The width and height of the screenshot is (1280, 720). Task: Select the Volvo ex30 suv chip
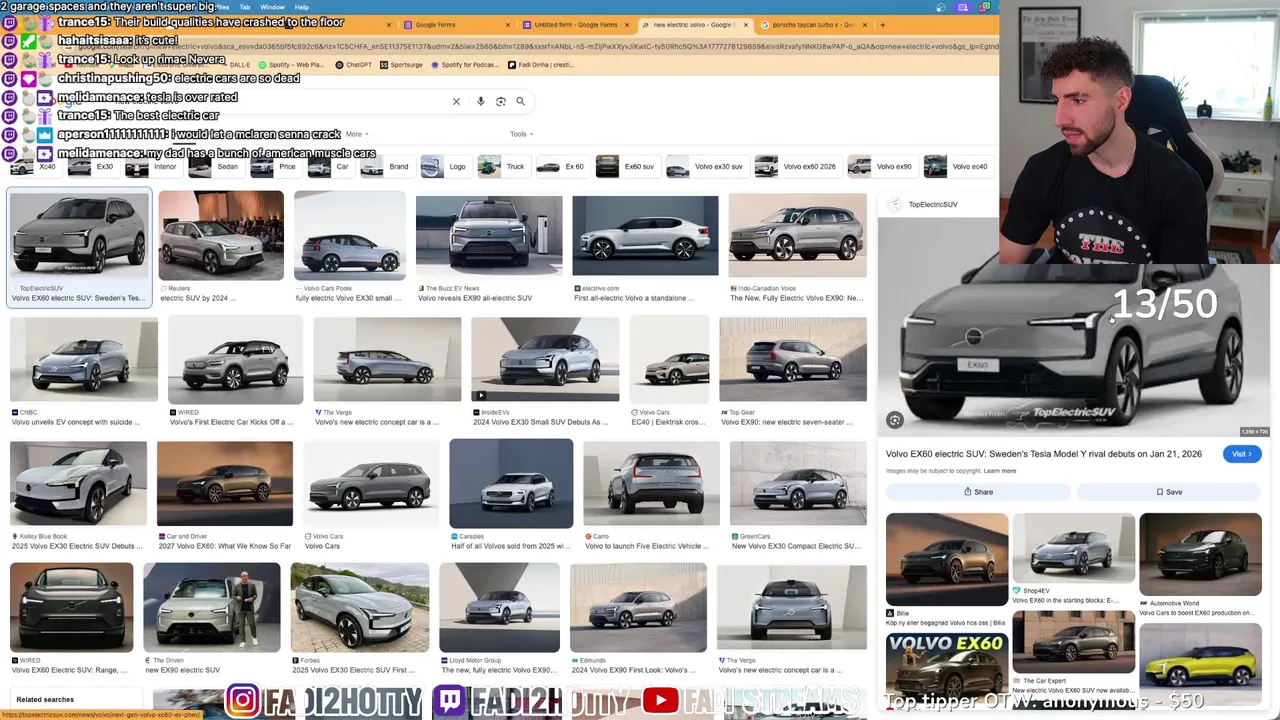pos(706,167)
